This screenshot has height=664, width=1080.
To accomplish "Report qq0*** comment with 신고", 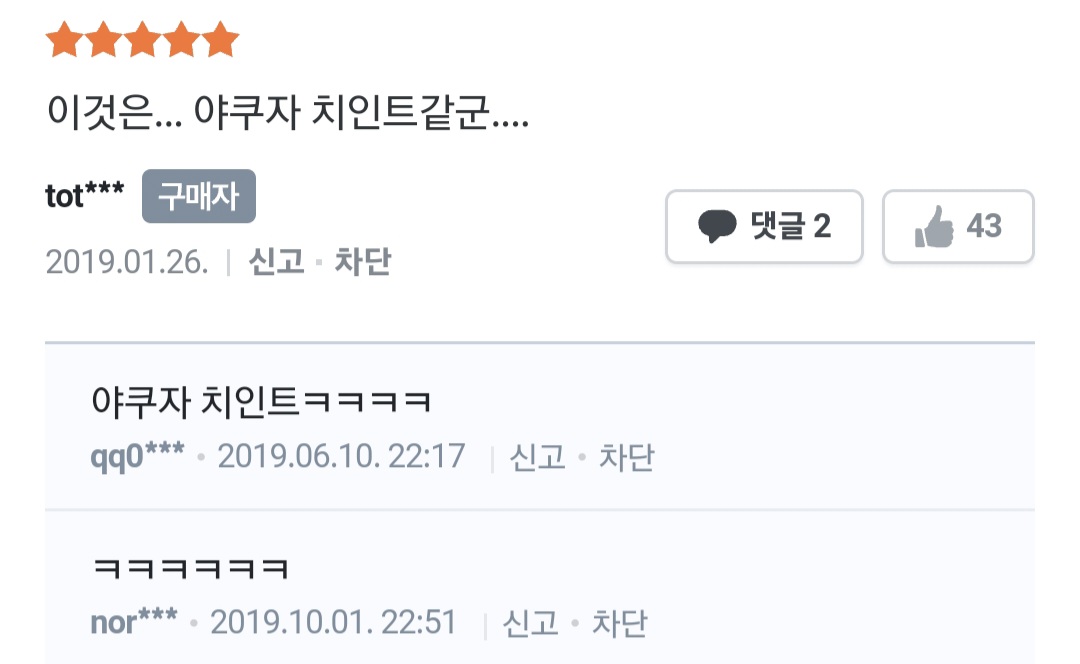I will pos(537,457).
